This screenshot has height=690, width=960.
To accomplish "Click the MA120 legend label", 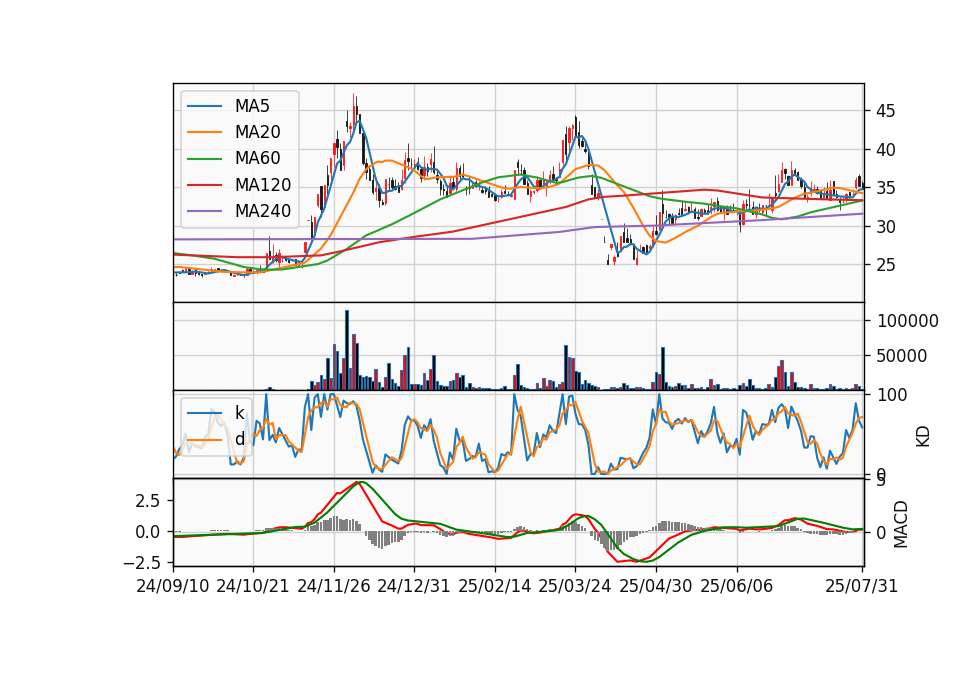I will pyautogui.click(x=263, y=185).
